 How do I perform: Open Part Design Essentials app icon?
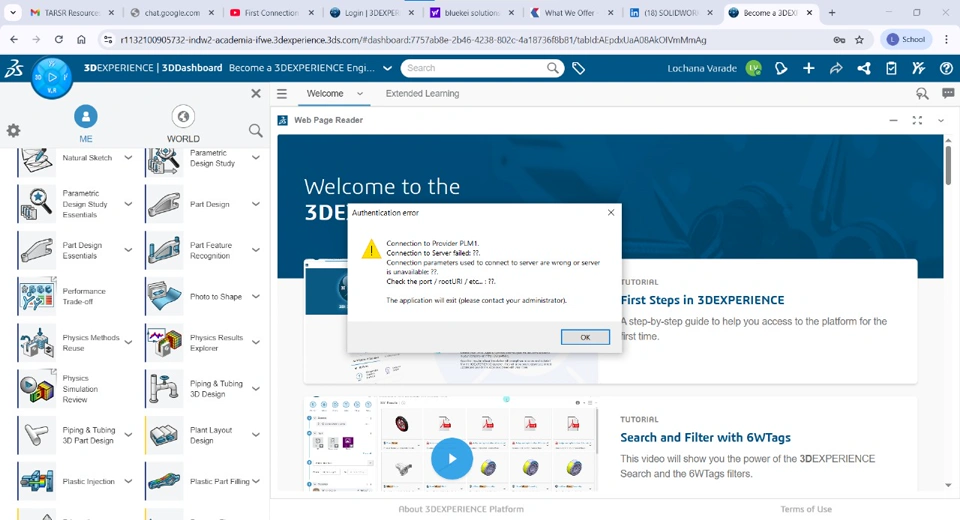click(x=37, y=250)
